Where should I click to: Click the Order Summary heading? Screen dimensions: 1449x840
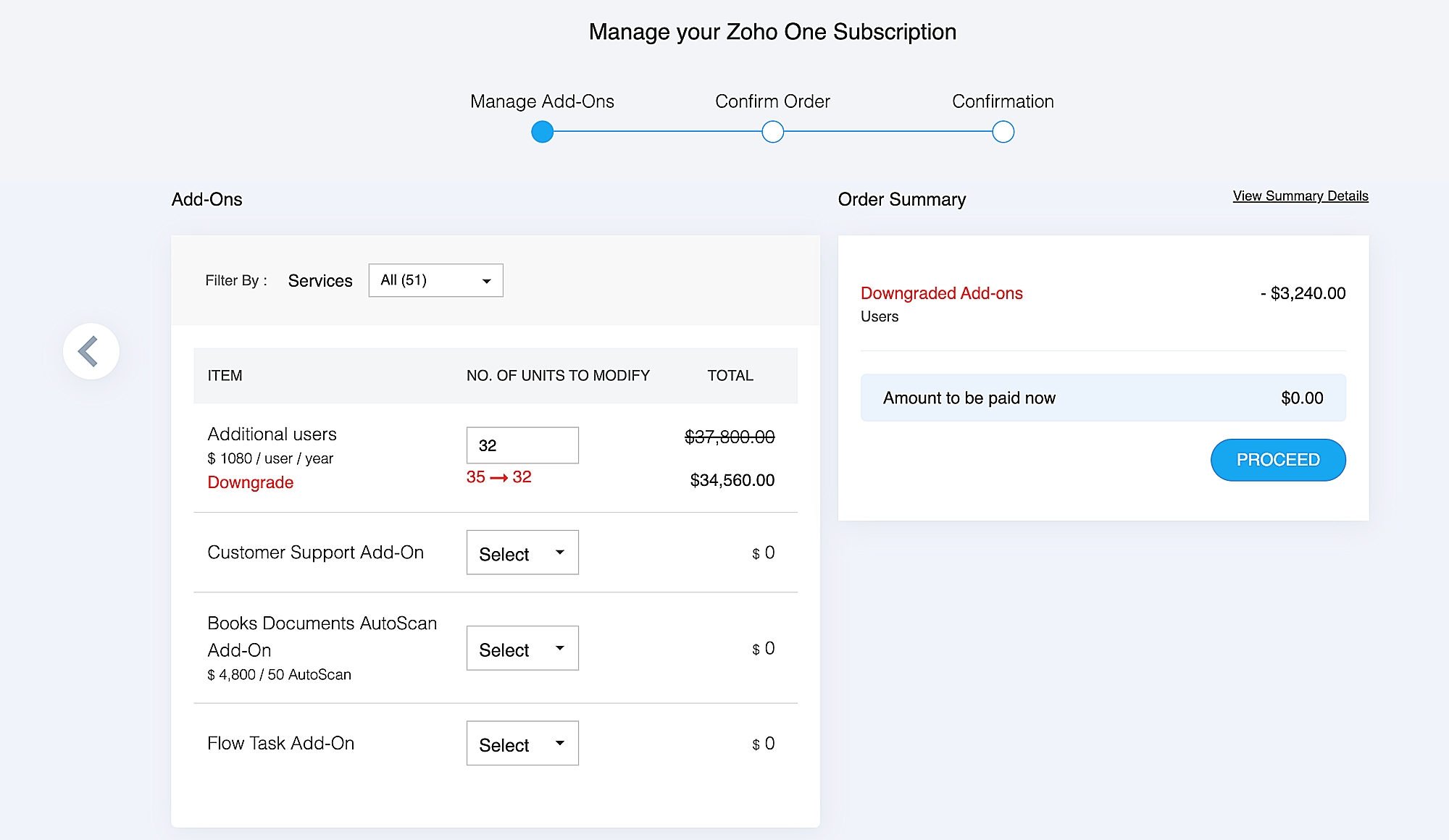point(902,200)
